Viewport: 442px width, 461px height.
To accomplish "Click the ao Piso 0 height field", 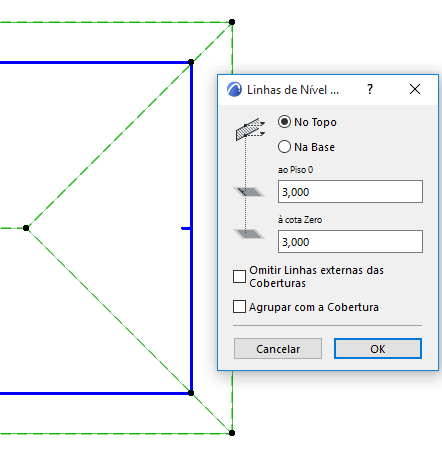I will click(x=350, y=192).
